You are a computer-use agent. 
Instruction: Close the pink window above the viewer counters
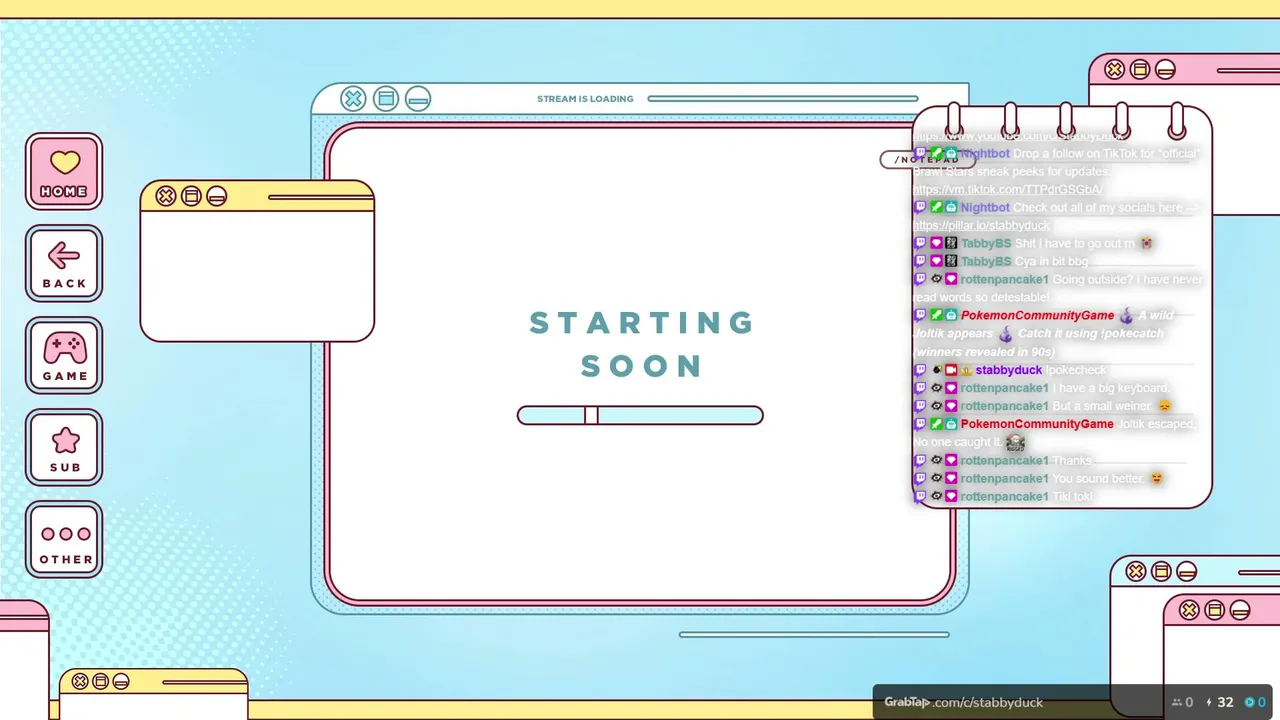1189,610
